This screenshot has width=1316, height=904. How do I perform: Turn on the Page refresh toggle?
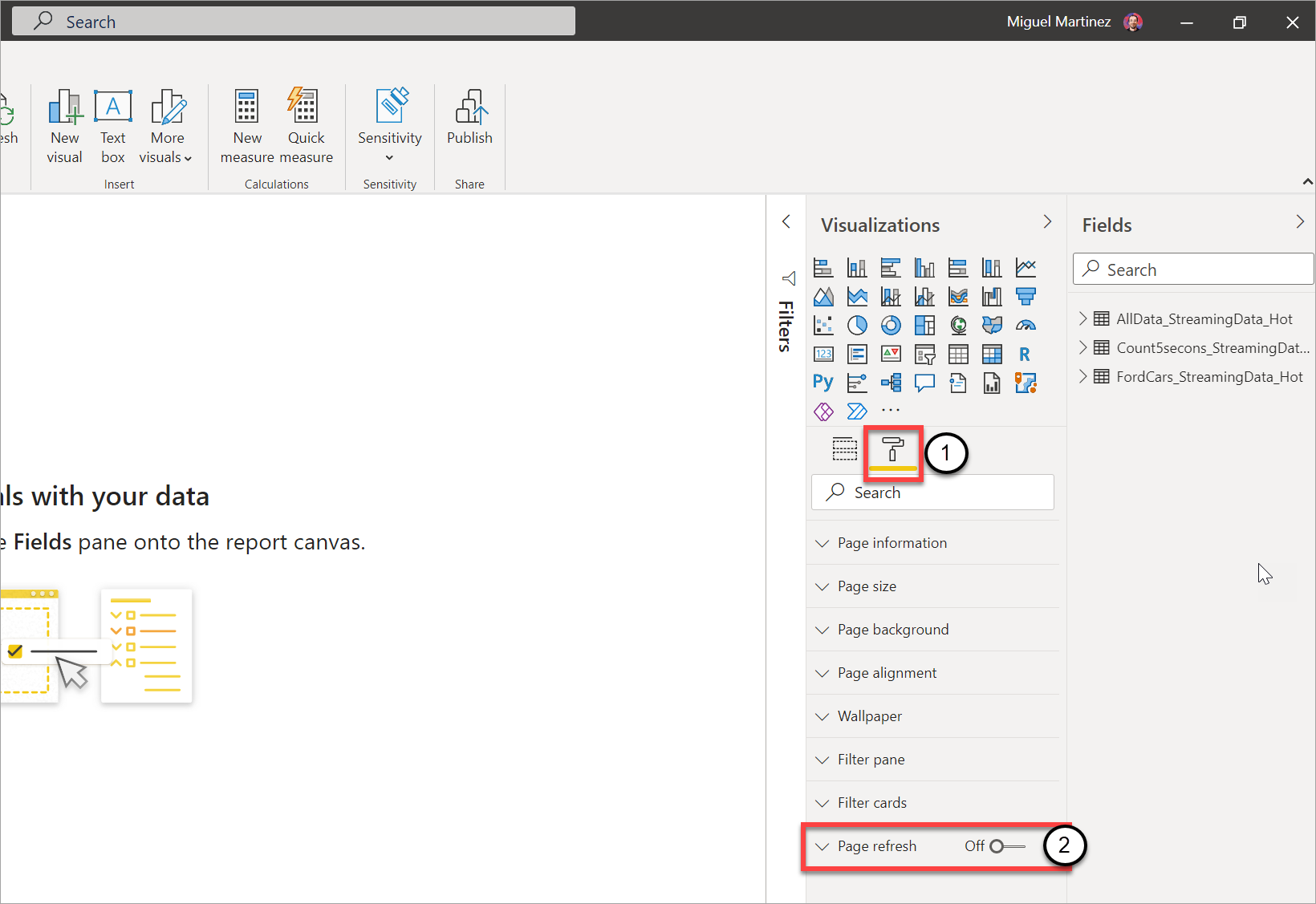pyautogui.click(x=1006, y=846)
